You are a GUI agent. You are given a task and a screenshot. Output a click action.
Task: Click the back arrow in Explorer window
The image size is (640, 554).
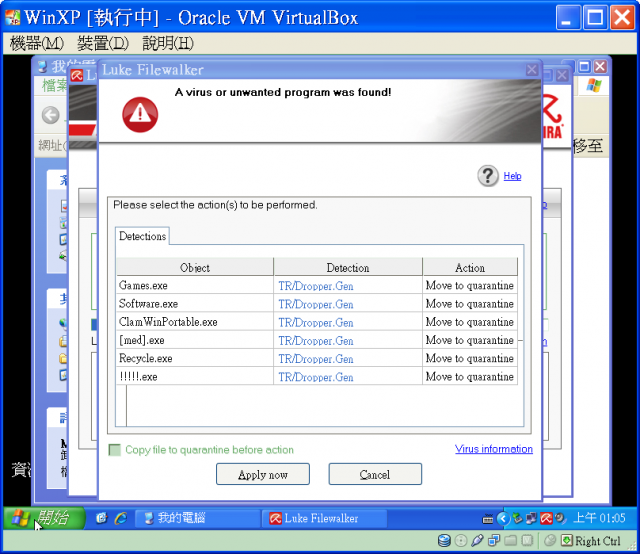pyautogui.click(x=51, y=115)
